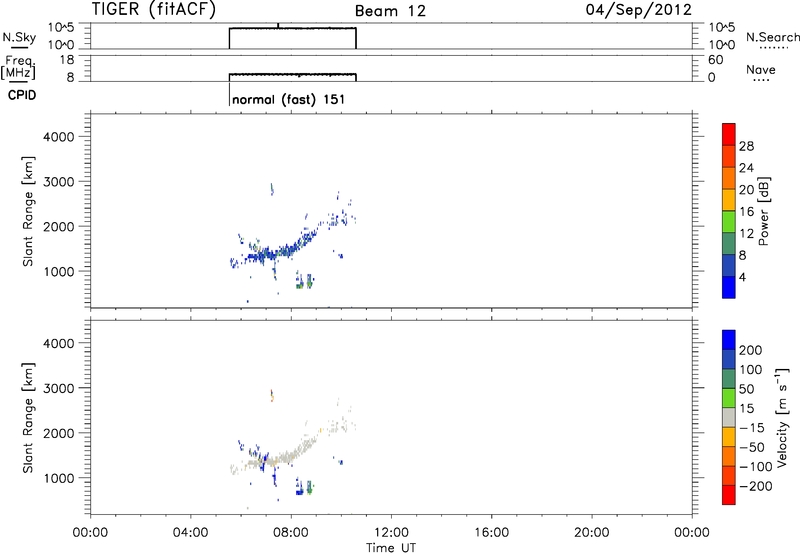The height and width of the screenshot is (554, 800).
Task: Click the dotted line sample under N.Search legend
Action: coord(774,48)
